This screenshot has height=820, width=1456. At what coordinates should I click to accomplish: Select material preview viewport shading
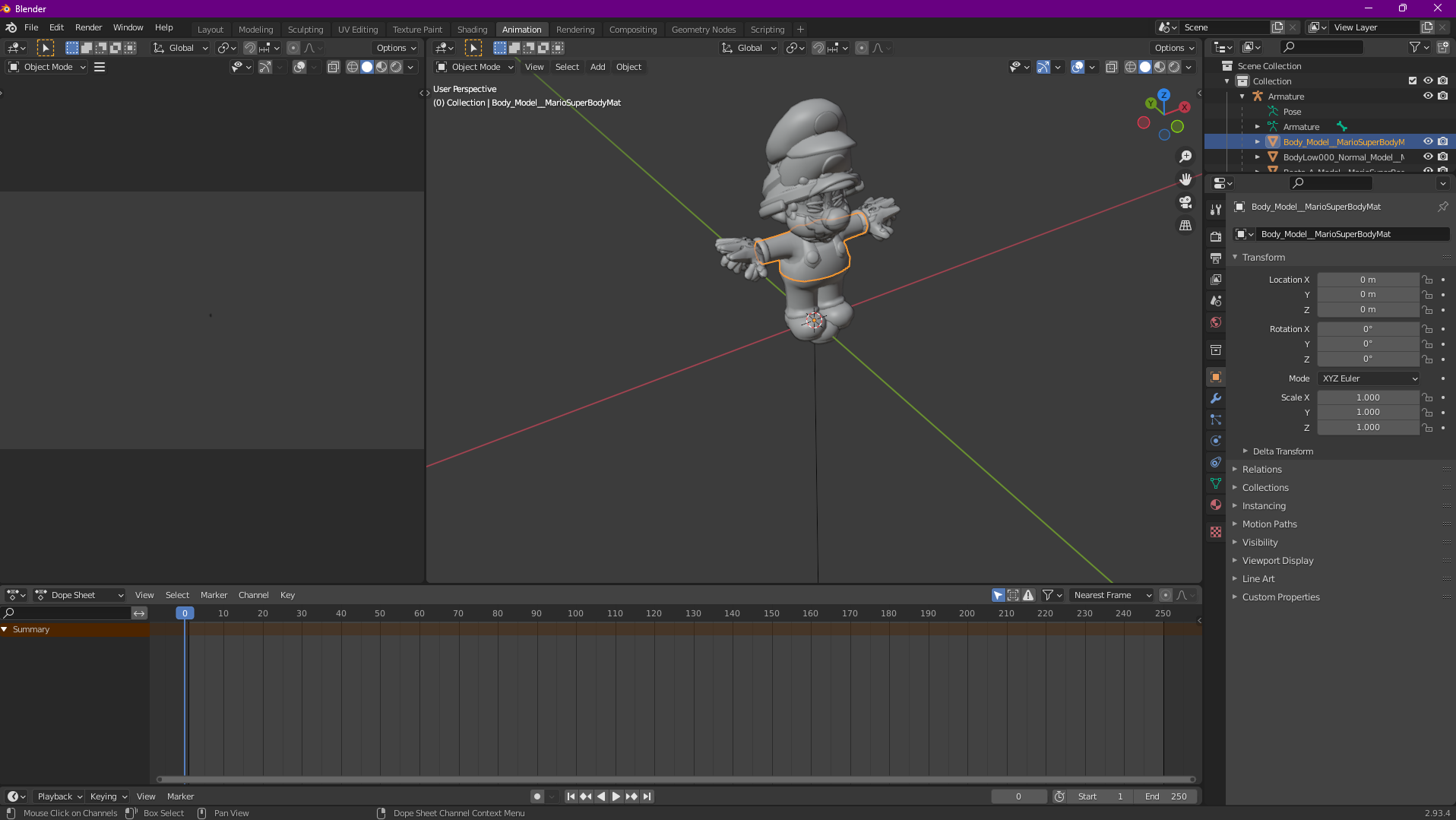1160,67
